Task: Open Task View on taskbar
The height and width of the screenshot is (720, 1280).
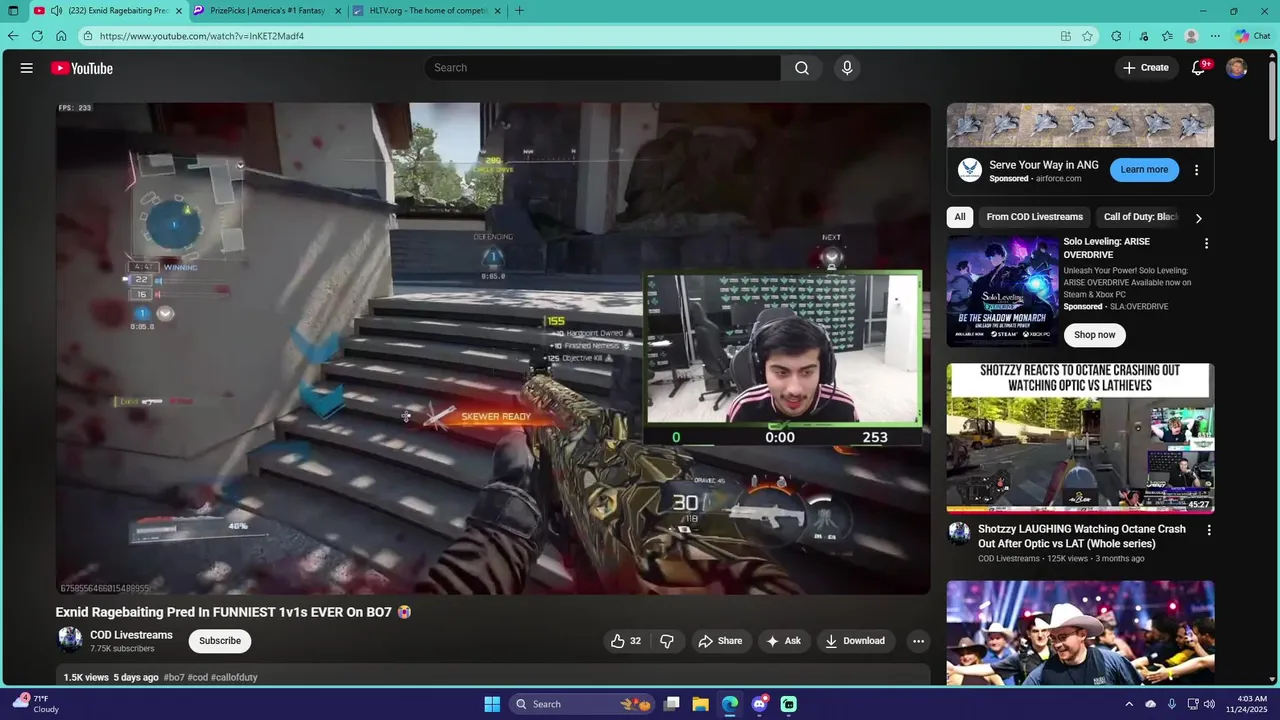Action: (x=672, y=704)
